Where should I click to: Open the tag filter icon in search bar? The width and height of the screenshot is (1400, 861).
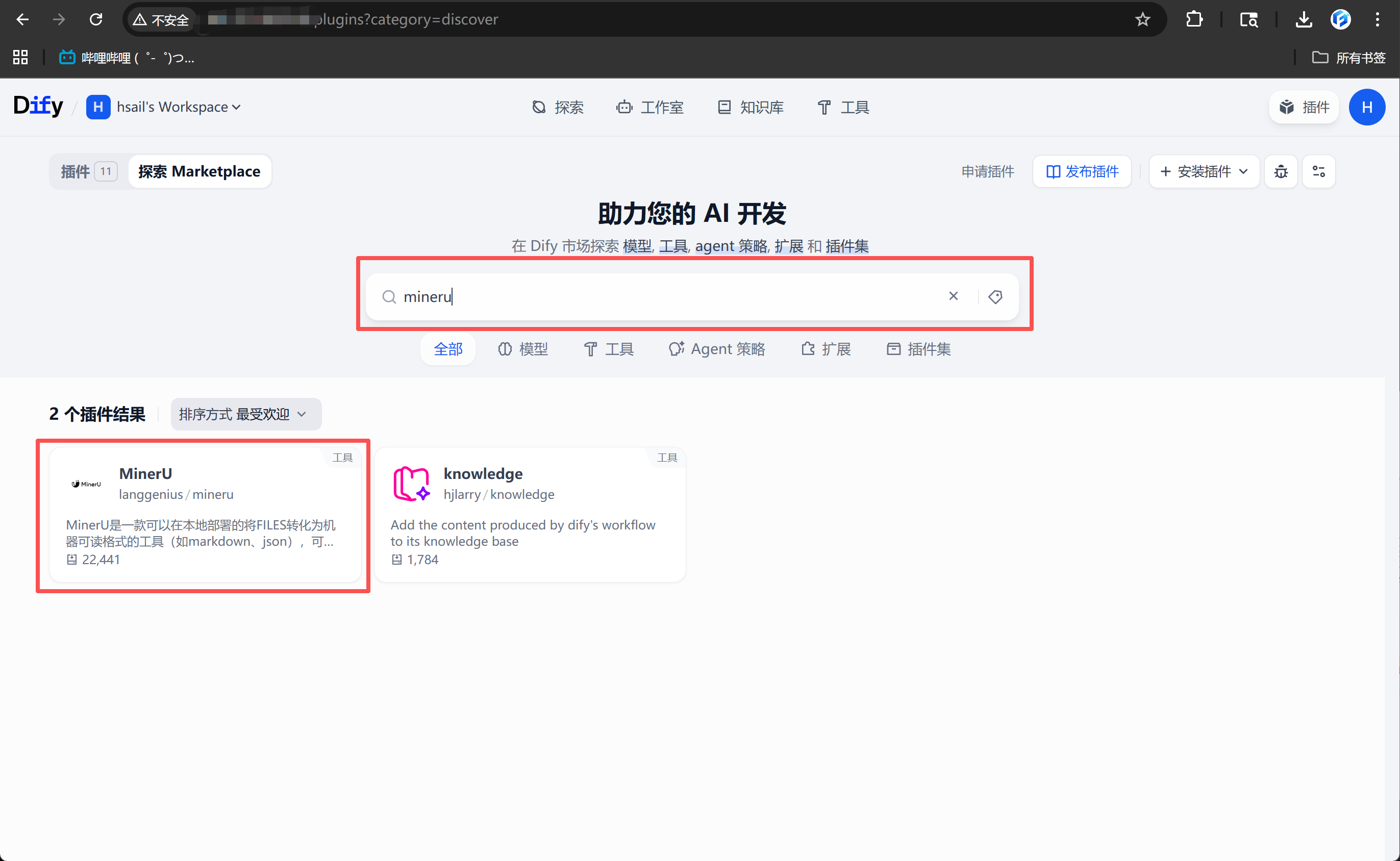click(995, 297)
